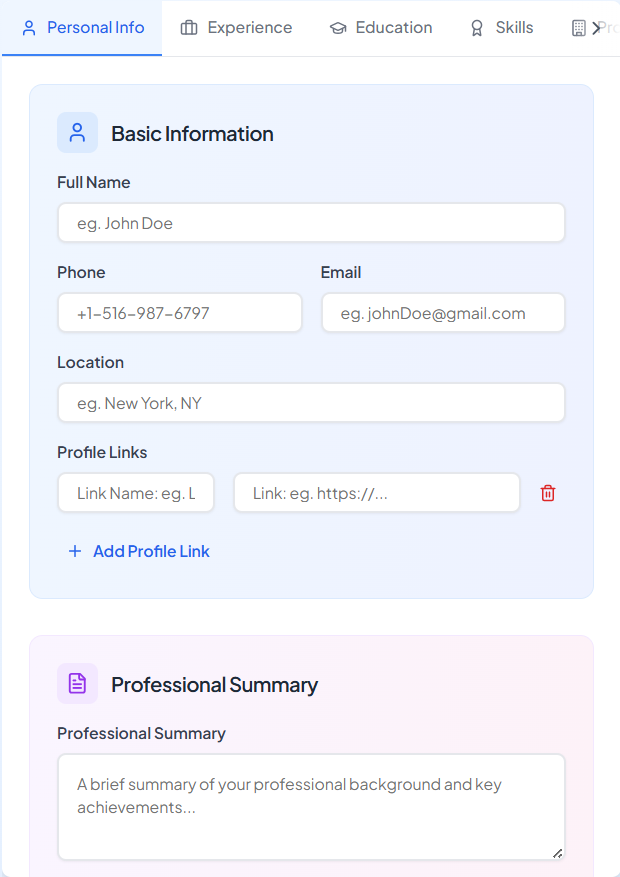
Task: Click the Basic Information section header icon
Action: click(x=77, y=132)
